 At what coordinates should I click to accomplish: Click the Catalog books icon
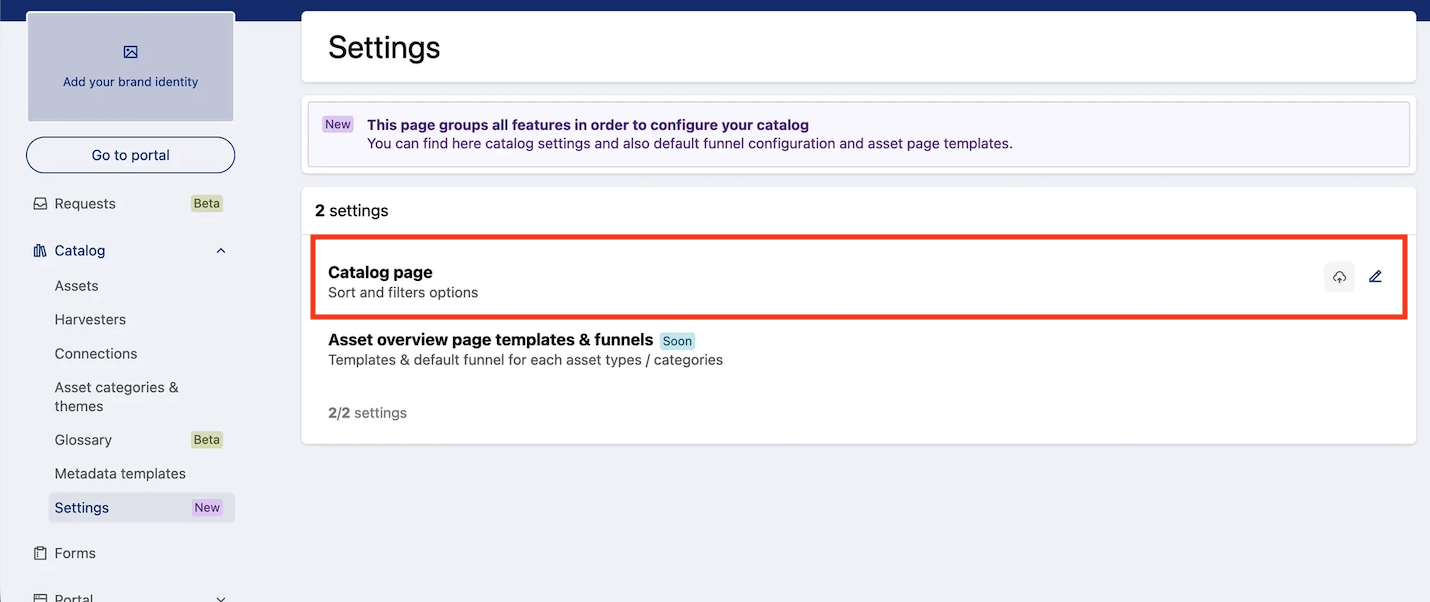pos(40,251)
